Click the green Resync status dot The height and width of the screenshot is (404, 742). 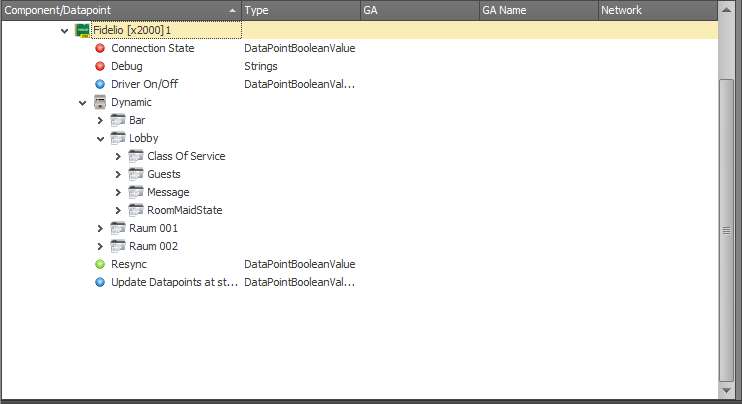pyautogui.click(x=100, y=264)
